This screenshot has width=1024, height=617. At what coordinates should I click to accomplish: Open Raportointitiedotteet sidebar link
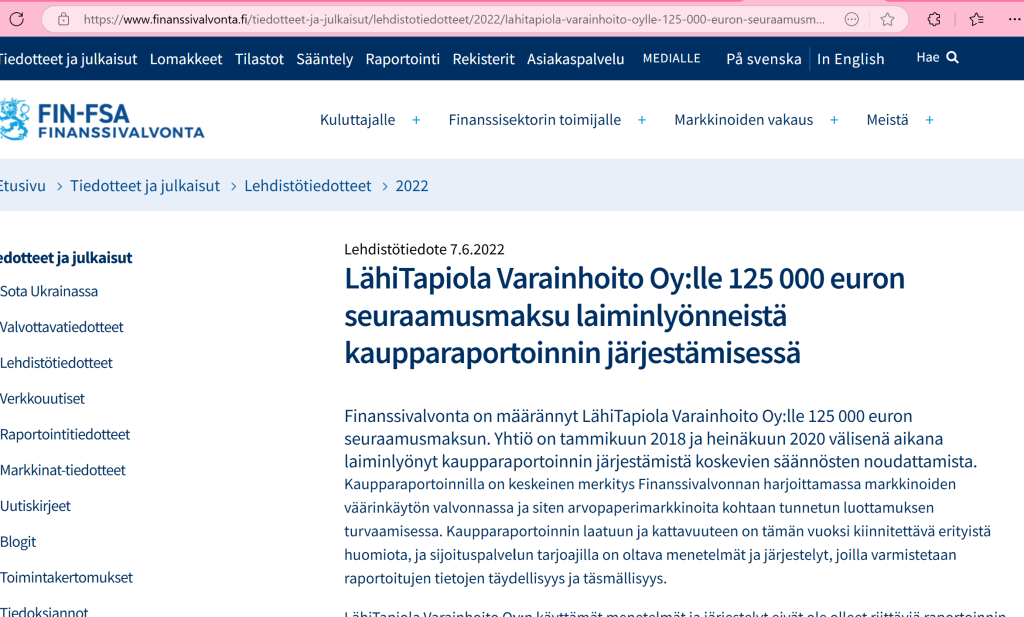point(65,435)
